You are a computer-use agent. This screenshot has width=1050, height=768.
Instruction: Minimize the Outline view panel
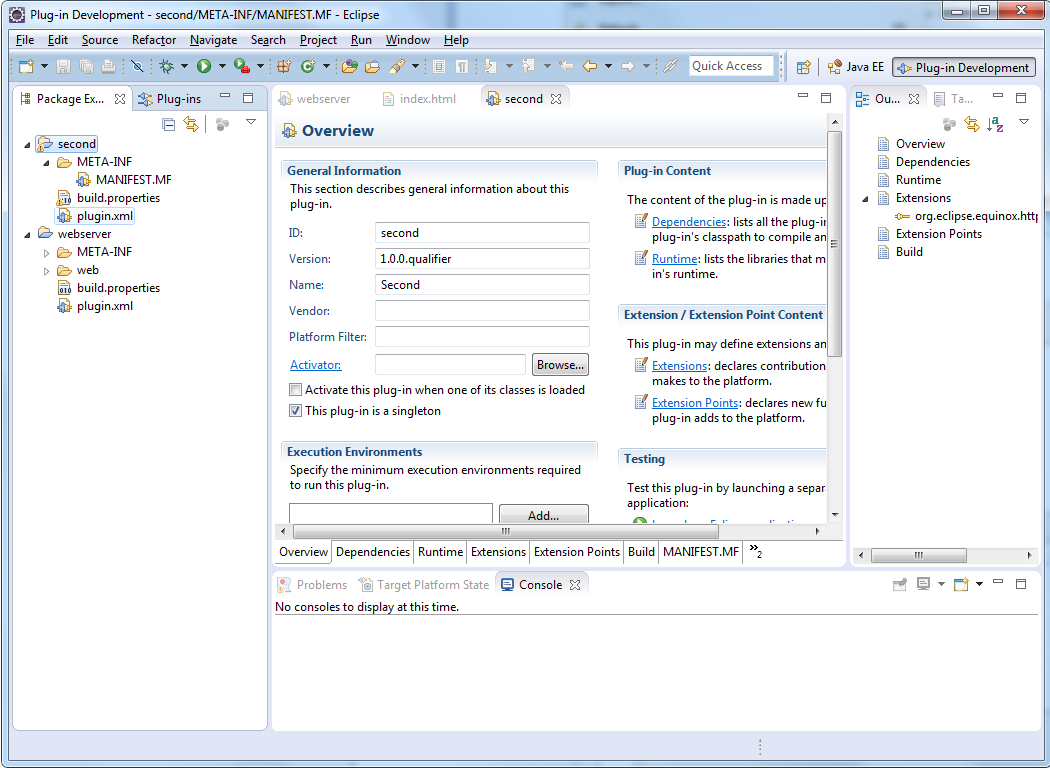(x=998, y=96)
